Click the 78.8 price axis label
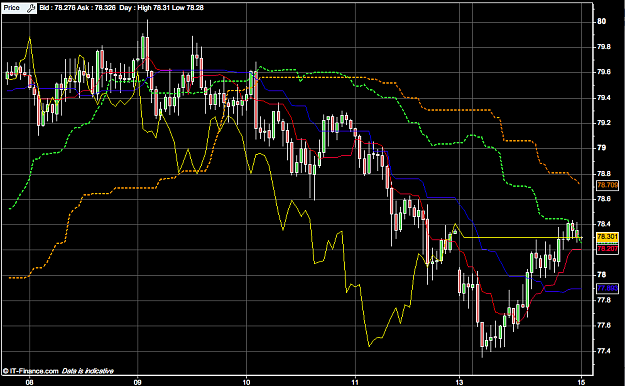The image size is (625, 386). 603,173
